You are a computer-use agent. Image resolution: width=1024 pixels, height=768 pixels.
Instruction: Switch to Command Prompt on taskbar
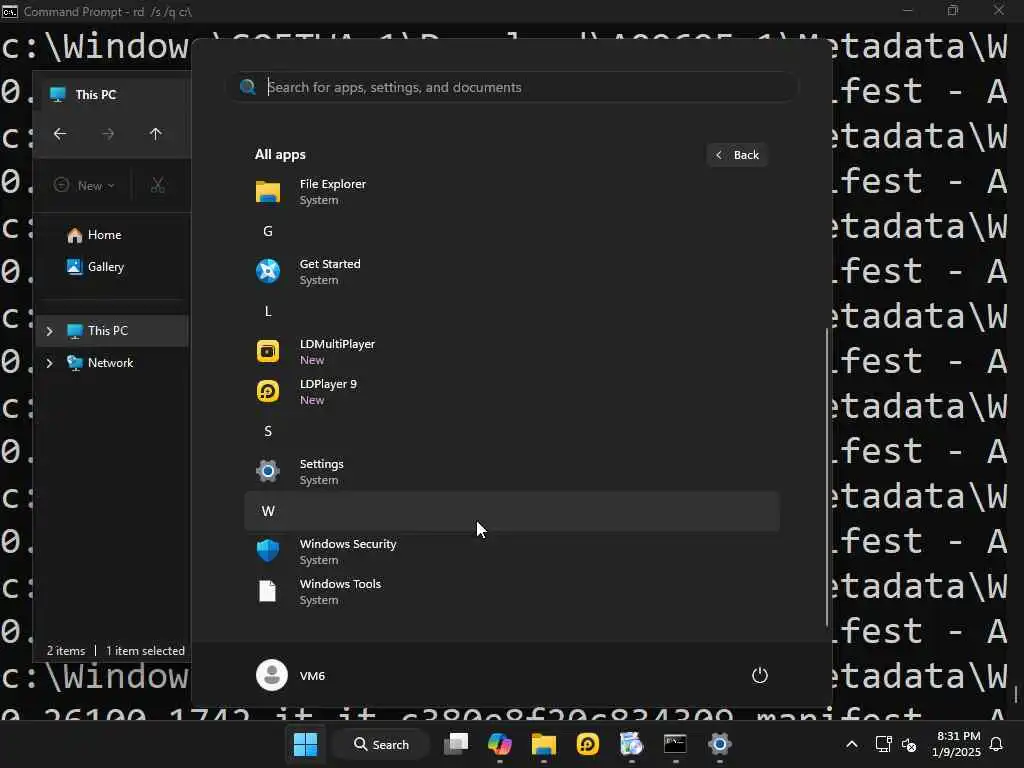pyautogui.click(x=675, y=744)
